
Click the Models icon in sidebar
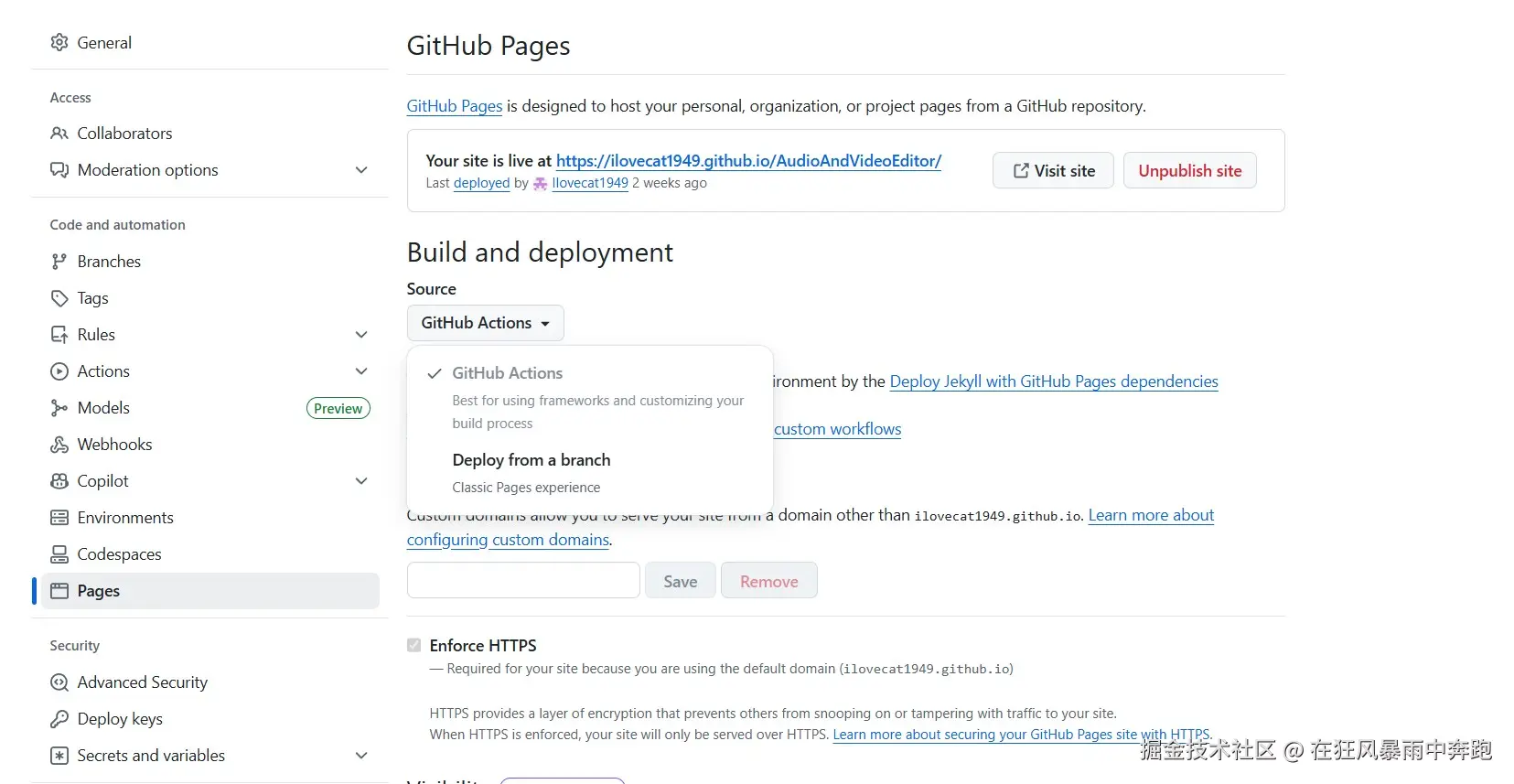coord(59,408)
